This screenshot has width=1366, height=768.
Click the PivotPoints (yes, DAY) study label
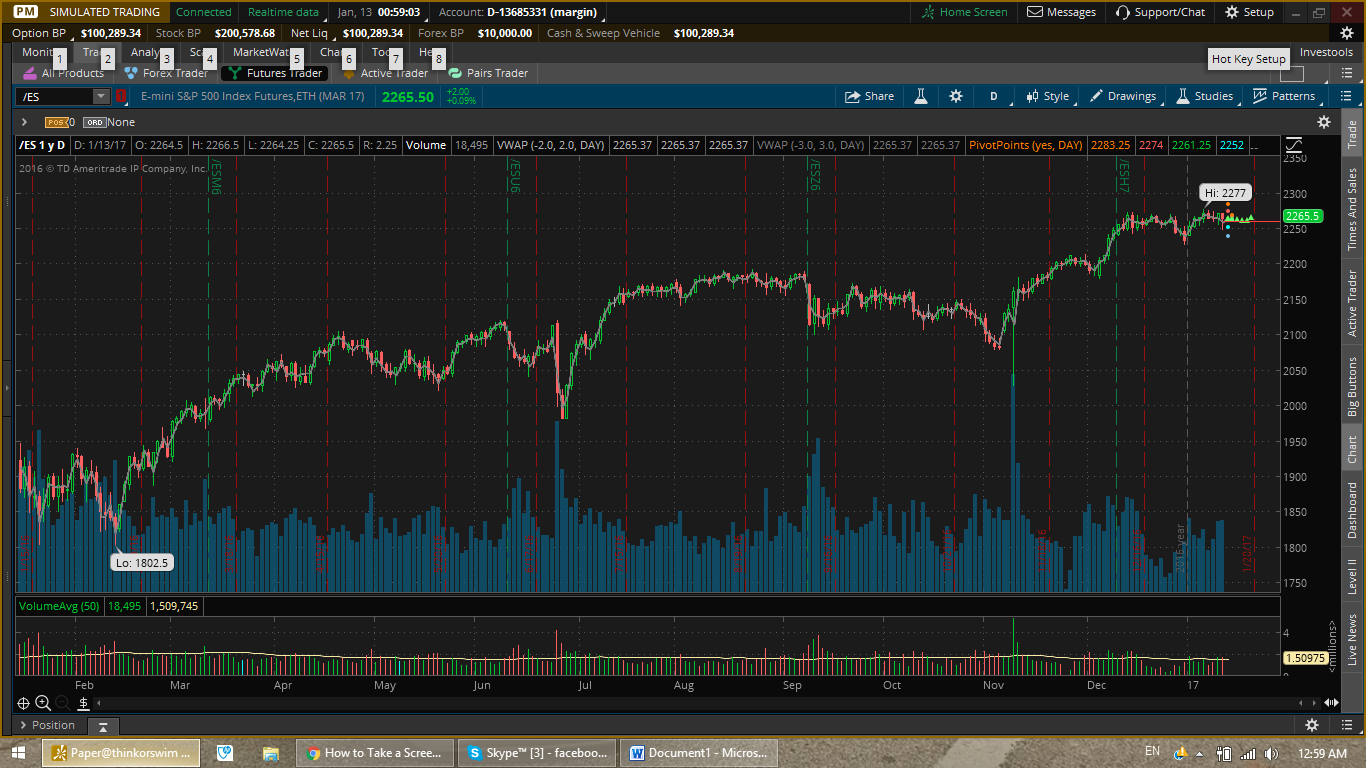[1024, 145]
